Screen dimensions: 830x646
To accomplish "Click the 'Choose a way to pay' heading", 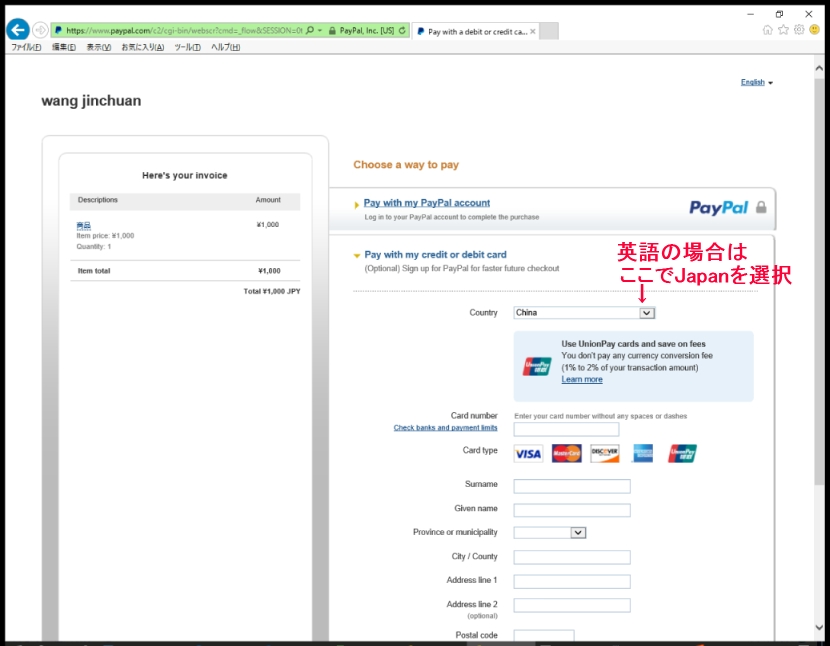I will coord(406,165).
